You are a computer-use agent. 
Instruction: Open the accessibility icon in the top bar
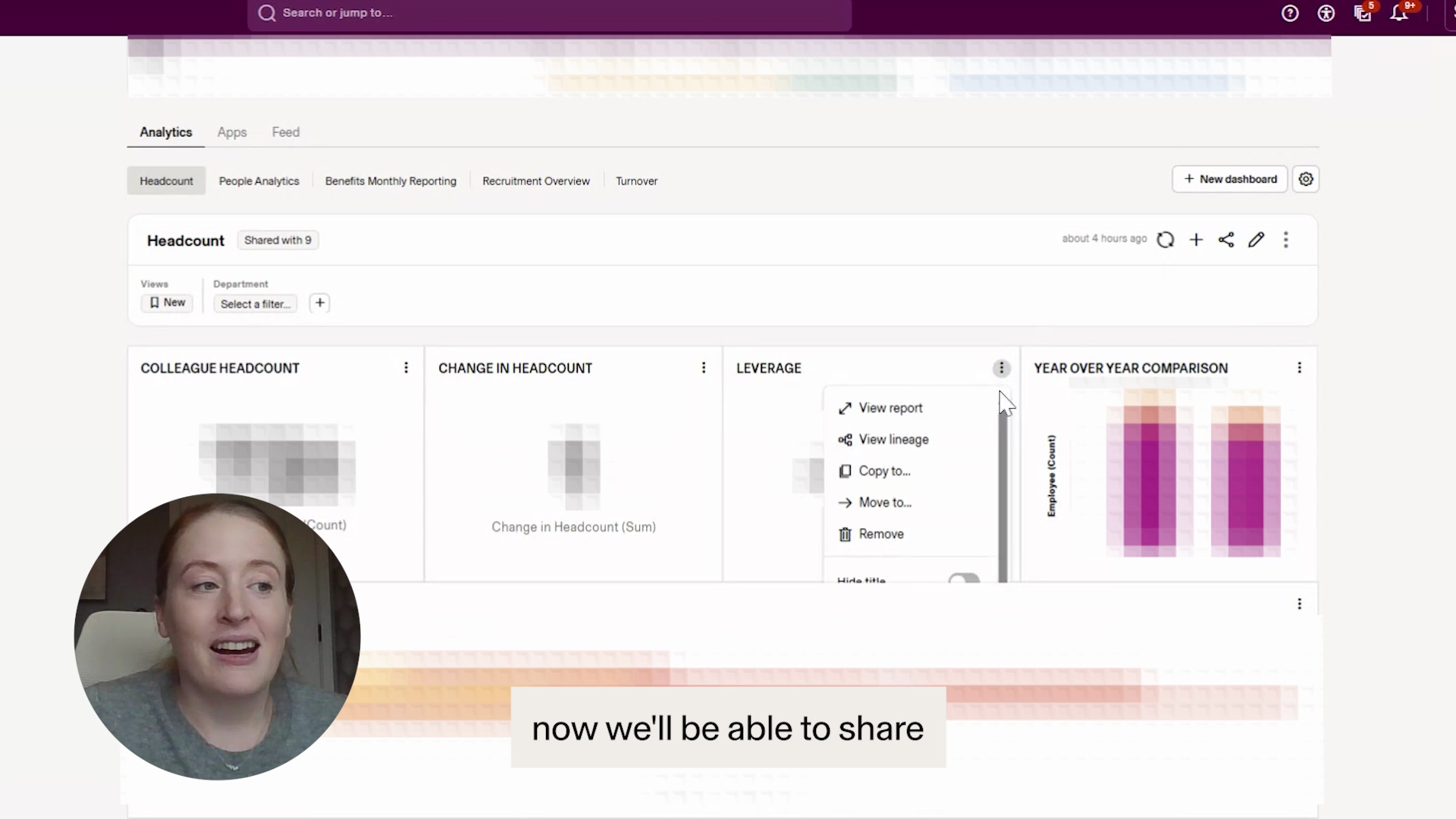pyautogui.click(x=1326, y=14)
